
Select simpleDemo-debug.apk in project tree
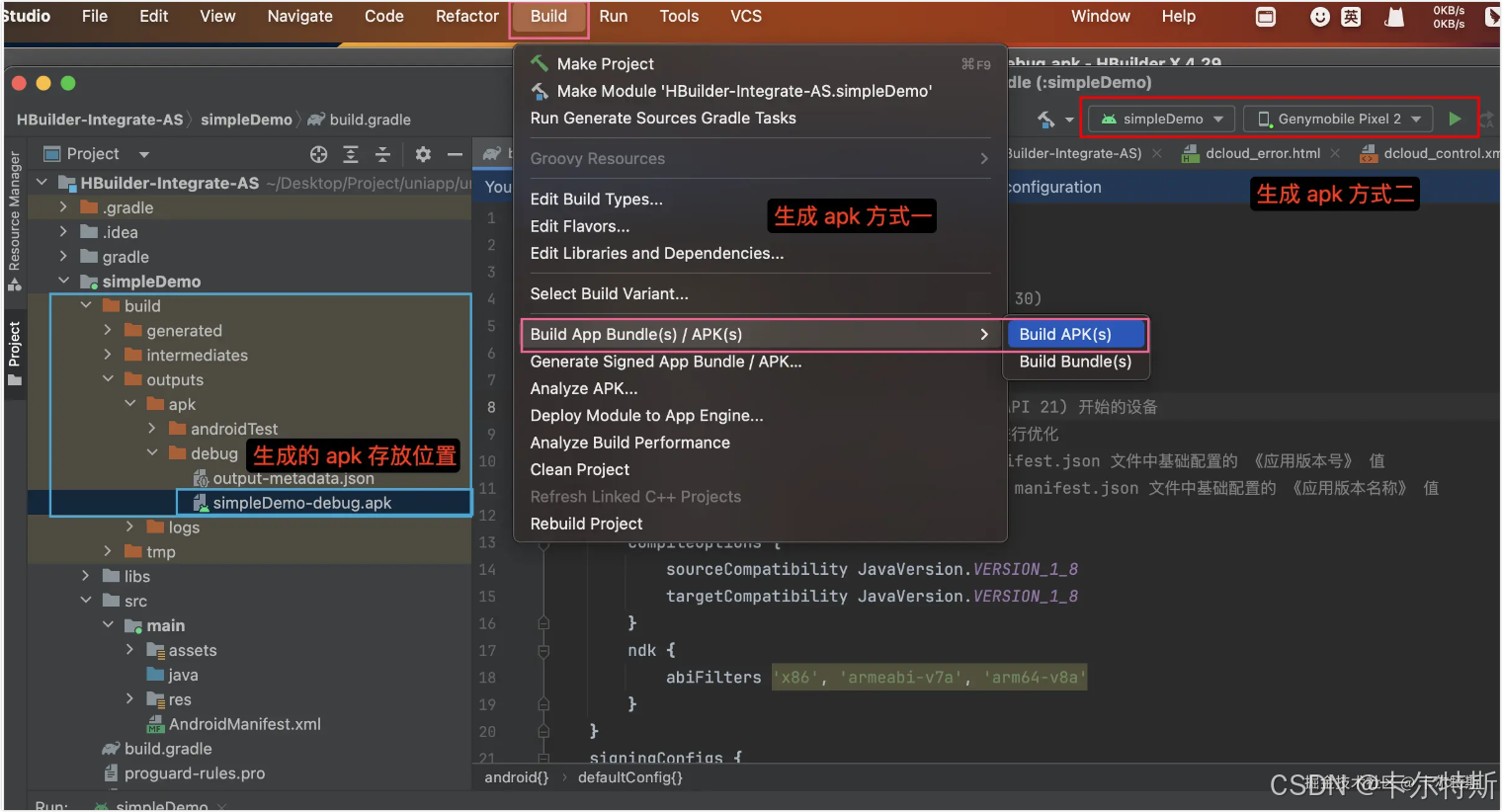pos(301,503)
